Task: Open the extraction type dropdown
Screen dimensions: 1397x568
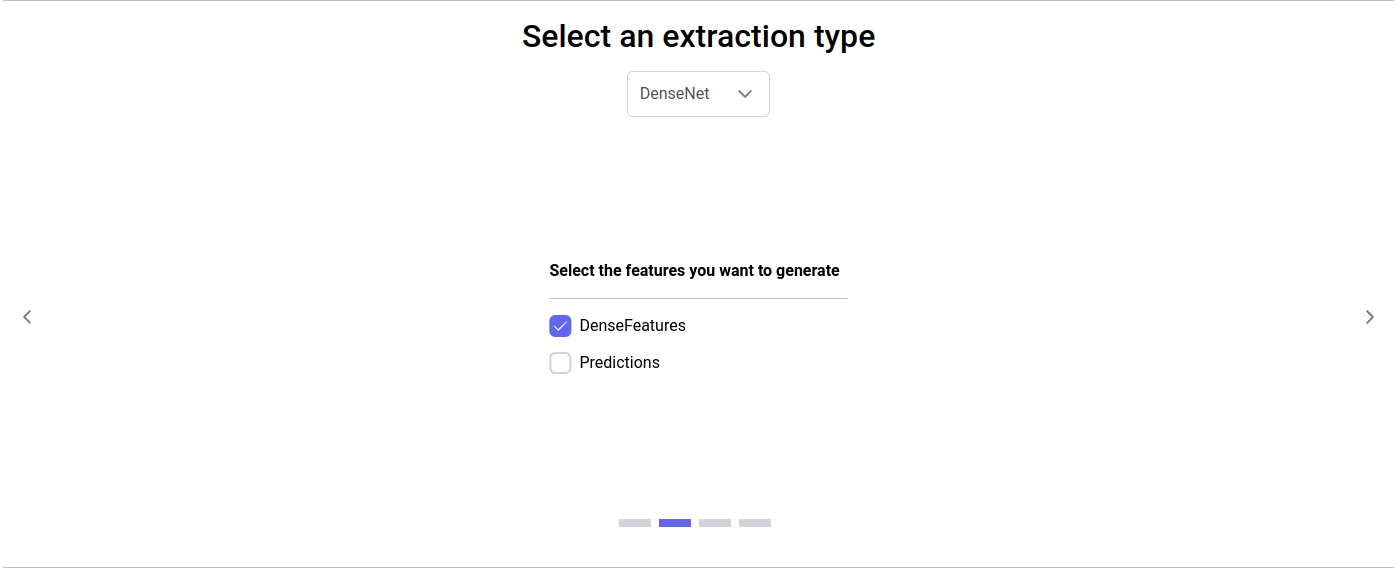Action: pos(698,94)
